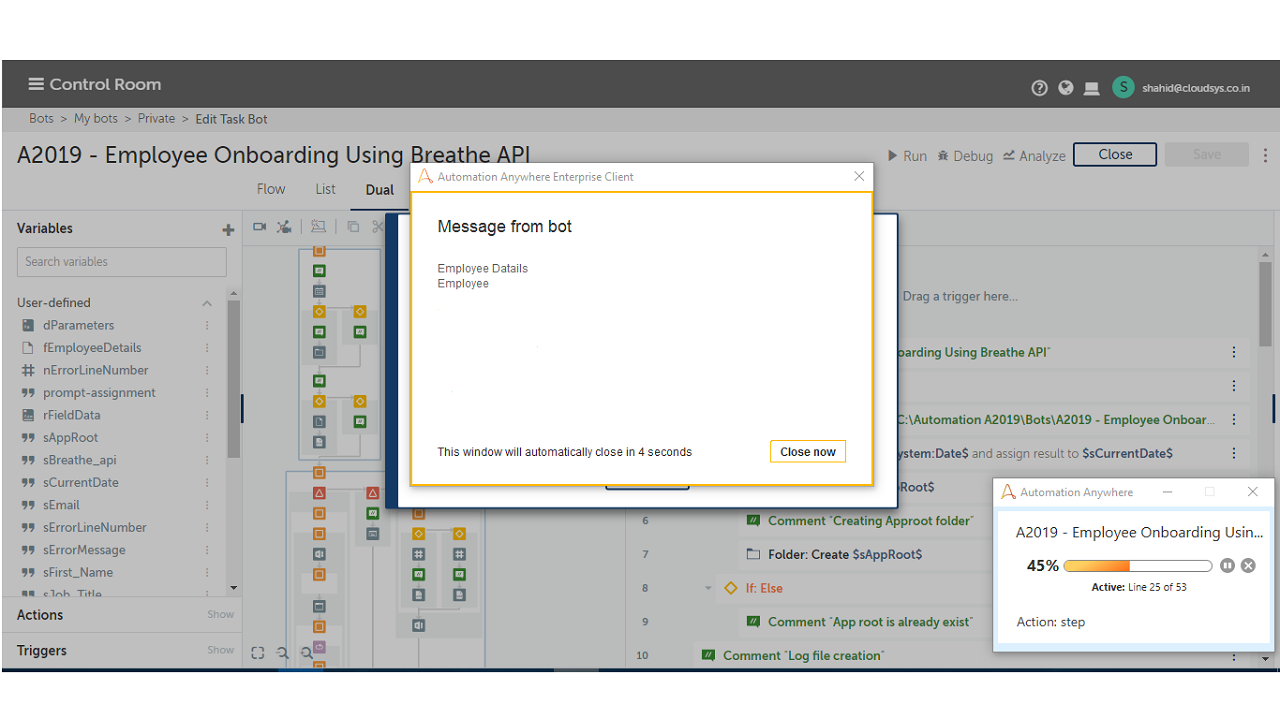Select the prompt-assignment variable
The width and height of the screenshot is (1280, 720).
pos(99,393)
